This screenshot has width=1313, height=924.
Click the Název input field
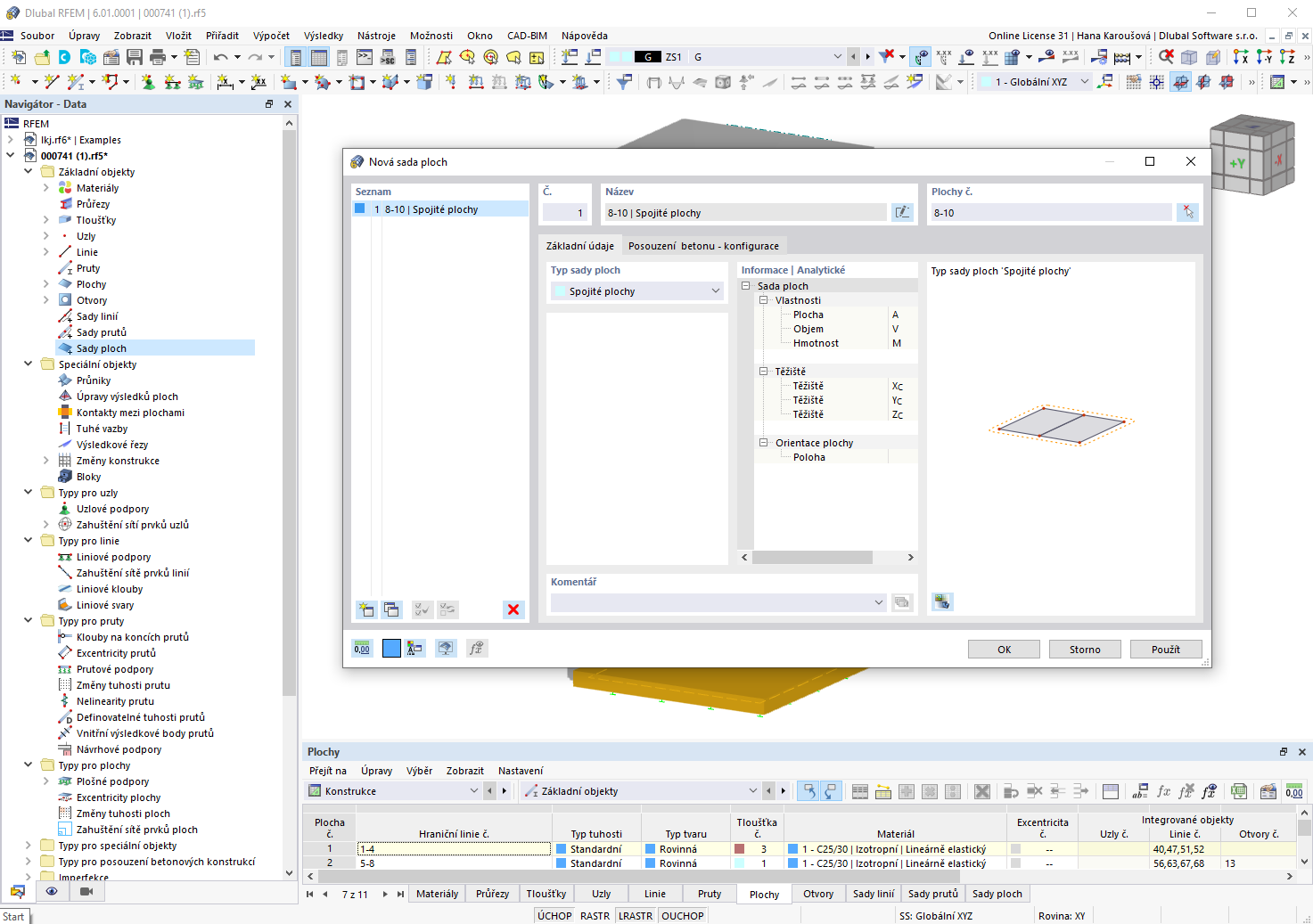746,212
